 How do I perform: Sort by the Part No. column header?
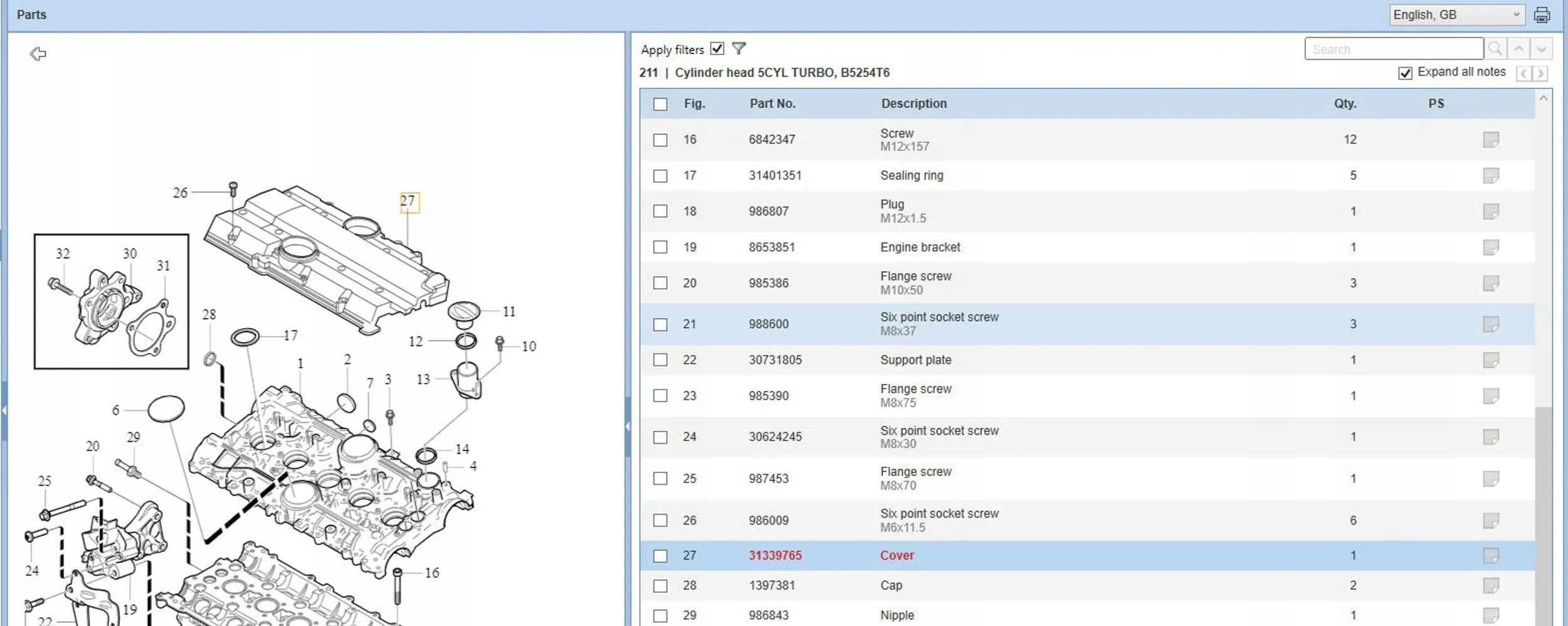click(x=773, y=104)
